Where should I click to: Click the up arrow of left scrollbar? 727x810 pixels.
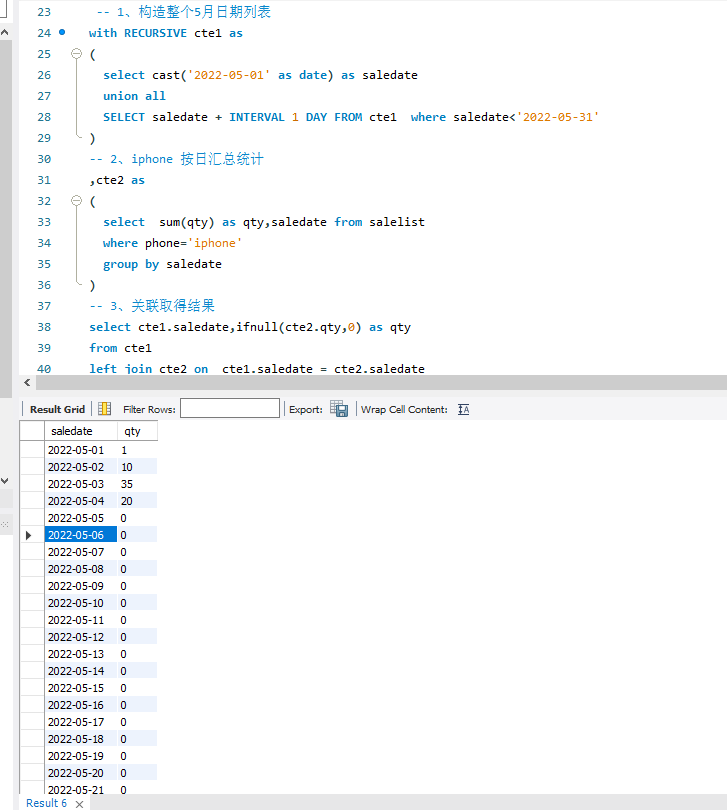coord(5,32)
